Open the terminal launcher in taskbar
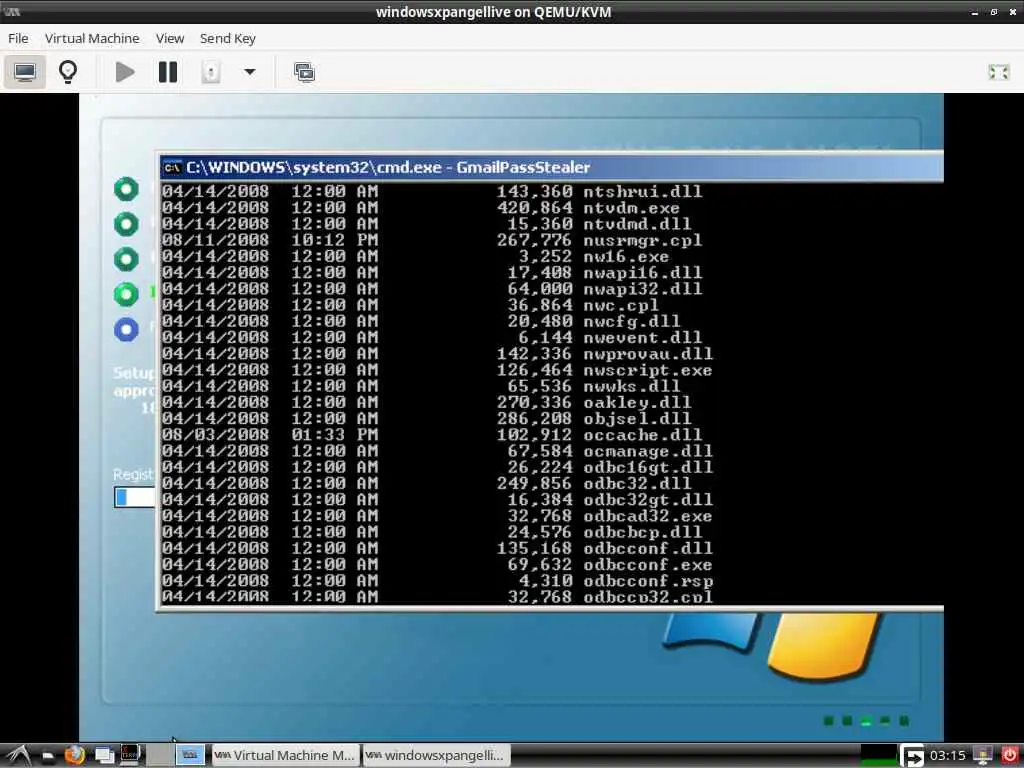The height and width of the screenshot is (768, 1024). click(x=130, y=755)
